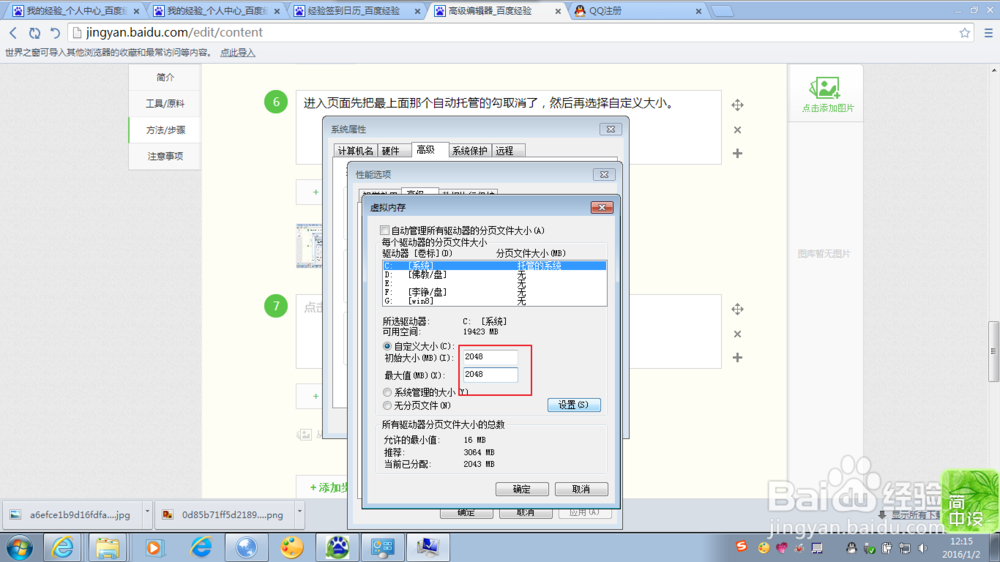Open the 0d85b71ff5d2189....png download item
This screenshot has width=1000, height=562.
tap(224, 515)
